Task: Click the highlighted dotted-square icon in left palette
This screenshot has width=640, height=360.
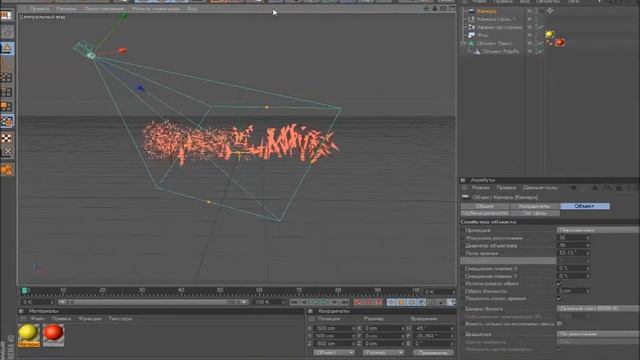Action: (7, 121)
